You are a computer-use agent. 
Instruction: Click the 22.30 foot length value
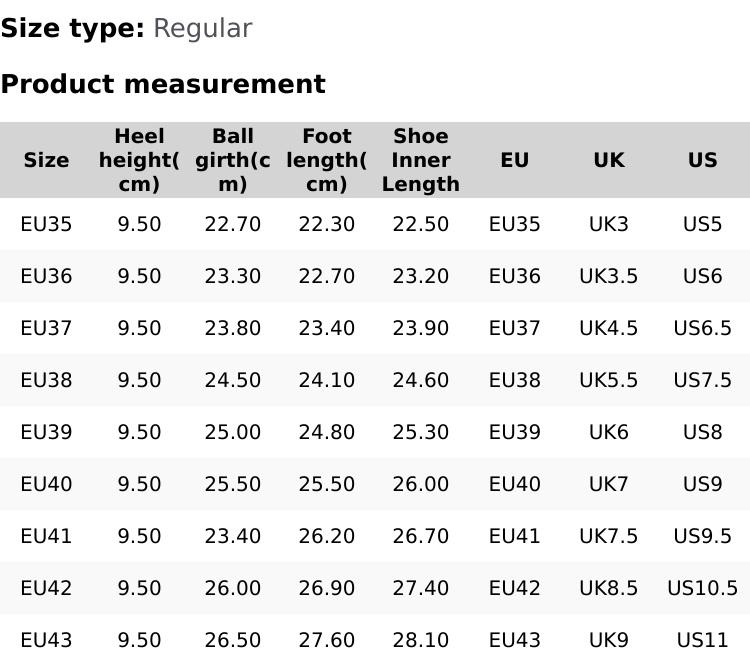[x=326, y=224]
